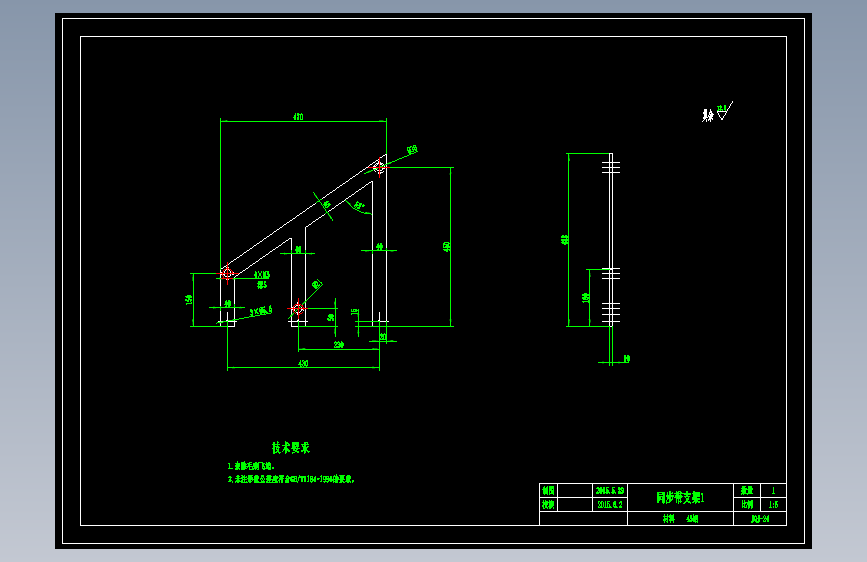Click the drawing title 同步带支架1
The image size is (867, 562).
click(x=680, y=498)
